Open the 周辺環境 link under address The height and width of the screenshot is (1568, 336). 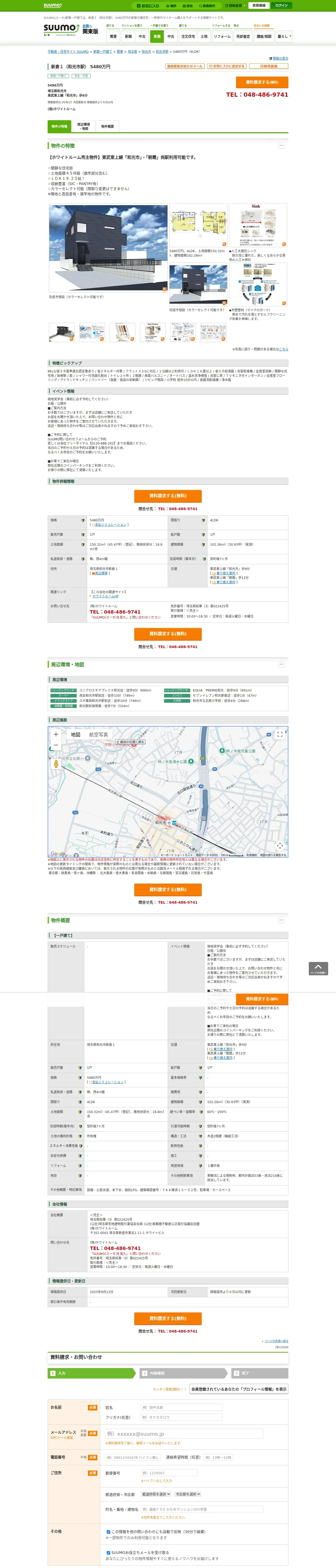[x=101, y=573]
